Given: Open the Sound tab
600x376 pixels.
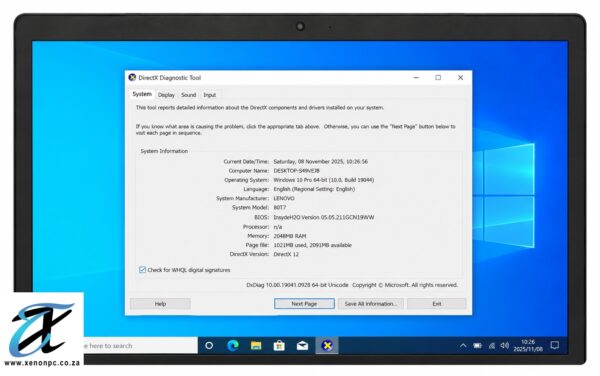Looking at the screenshot, I should [x=188, y=95].
